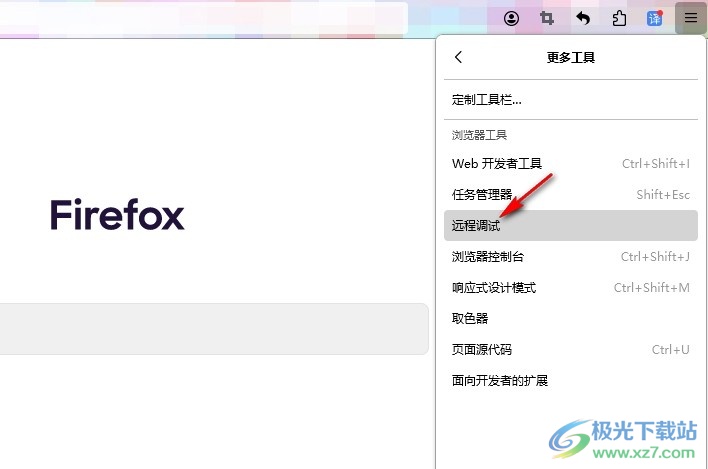Click the screenshot crop tool icon
The height and width of the screenshot is (469, 708).
[547, 19]
